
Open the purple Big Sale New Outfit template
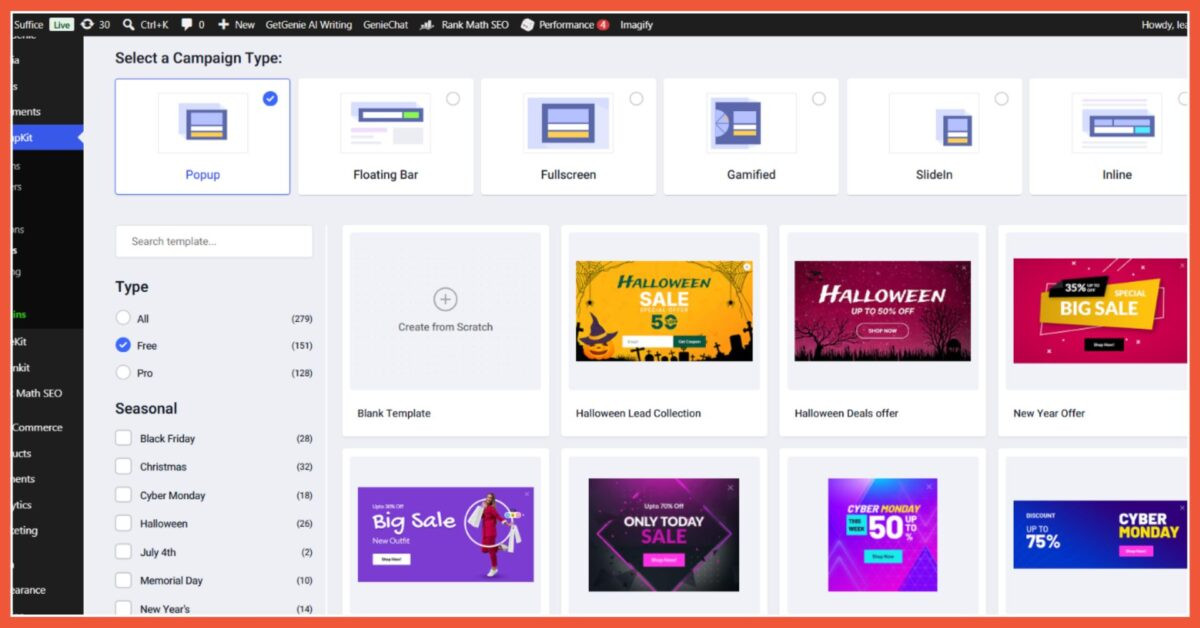pos(445,534)
